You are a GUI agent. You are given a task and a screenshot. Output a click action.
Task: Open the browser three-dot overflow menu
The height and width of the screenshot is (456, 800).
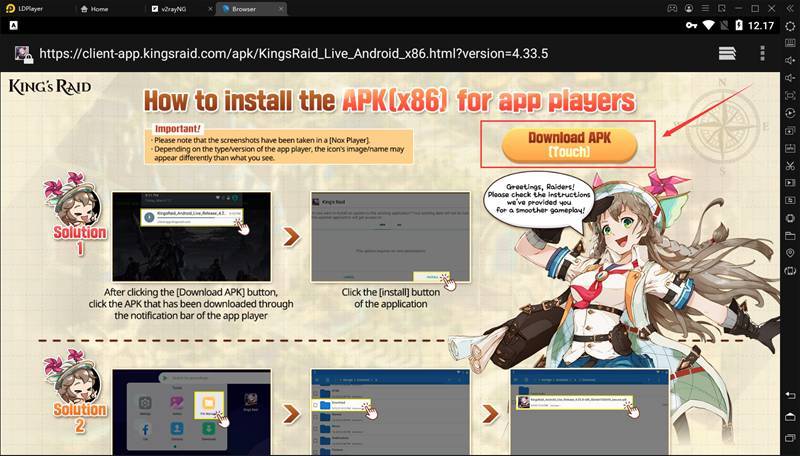762,53
